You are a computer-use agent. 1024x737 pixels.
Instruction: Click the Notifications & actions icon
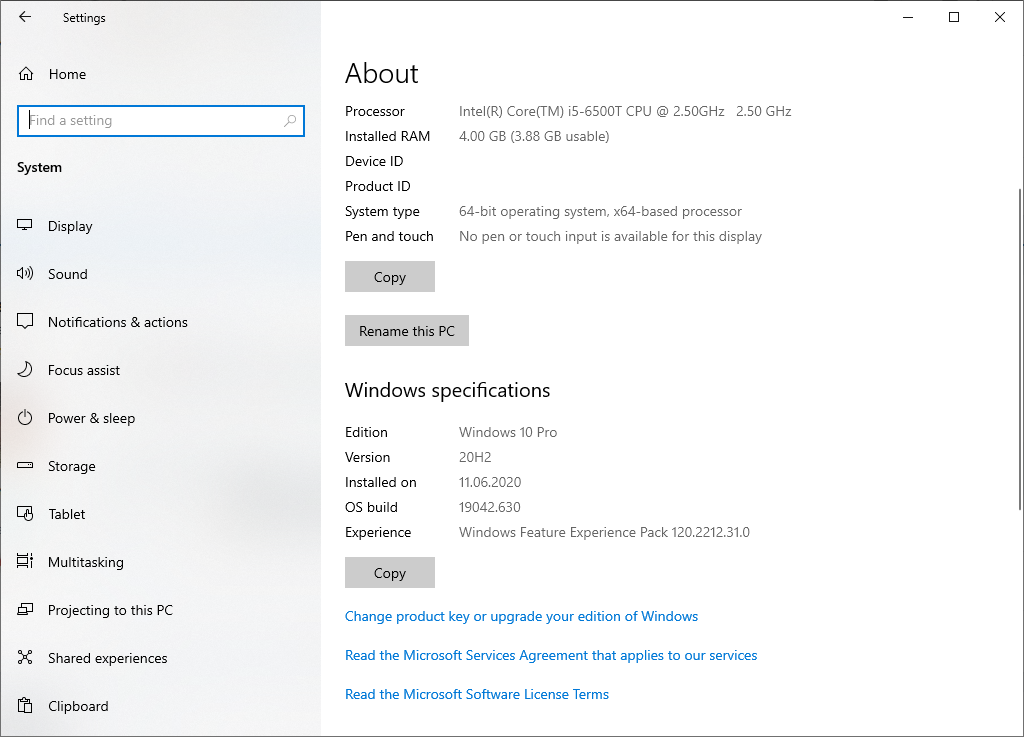tap(25, 321)
